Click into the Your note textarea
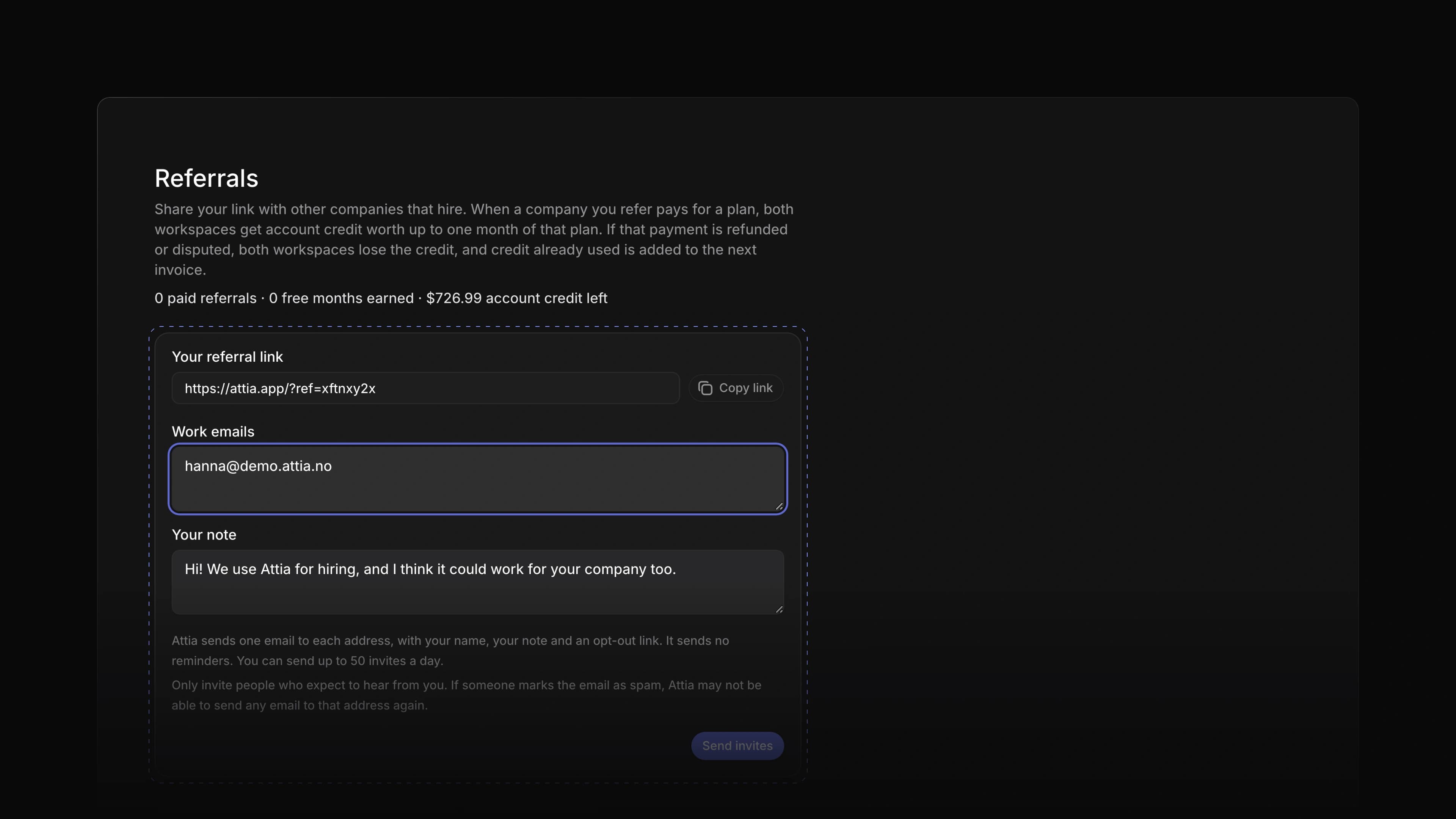 [478, 582]
